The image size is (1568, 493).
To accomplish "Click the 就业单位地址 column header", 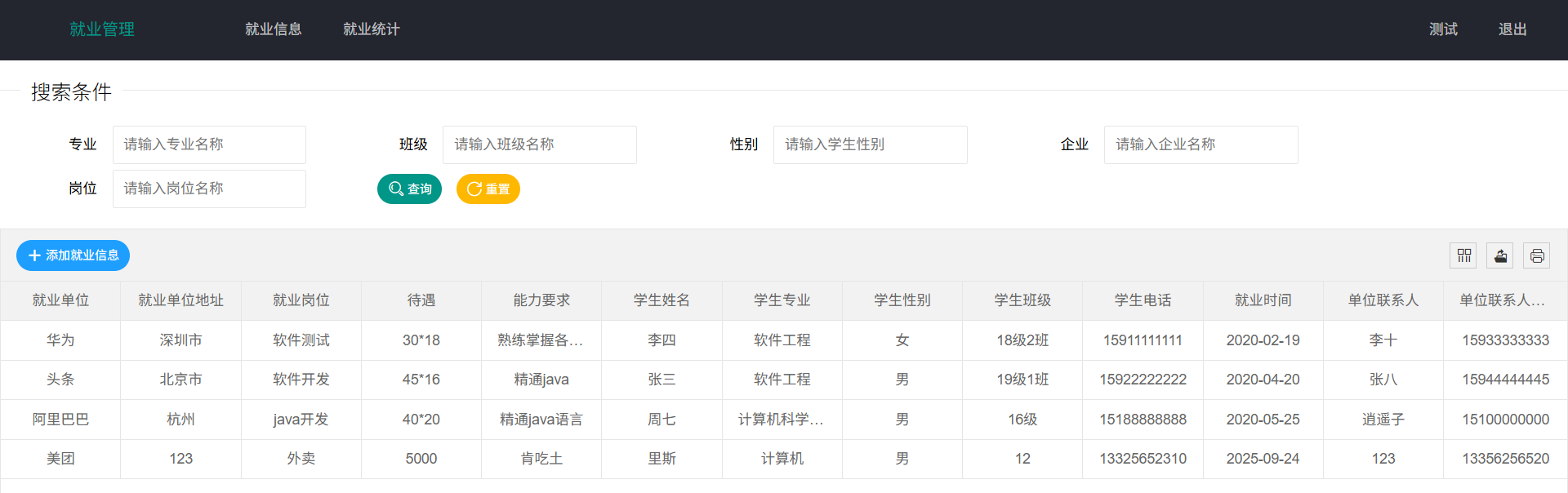I will [x=180, y=300].
